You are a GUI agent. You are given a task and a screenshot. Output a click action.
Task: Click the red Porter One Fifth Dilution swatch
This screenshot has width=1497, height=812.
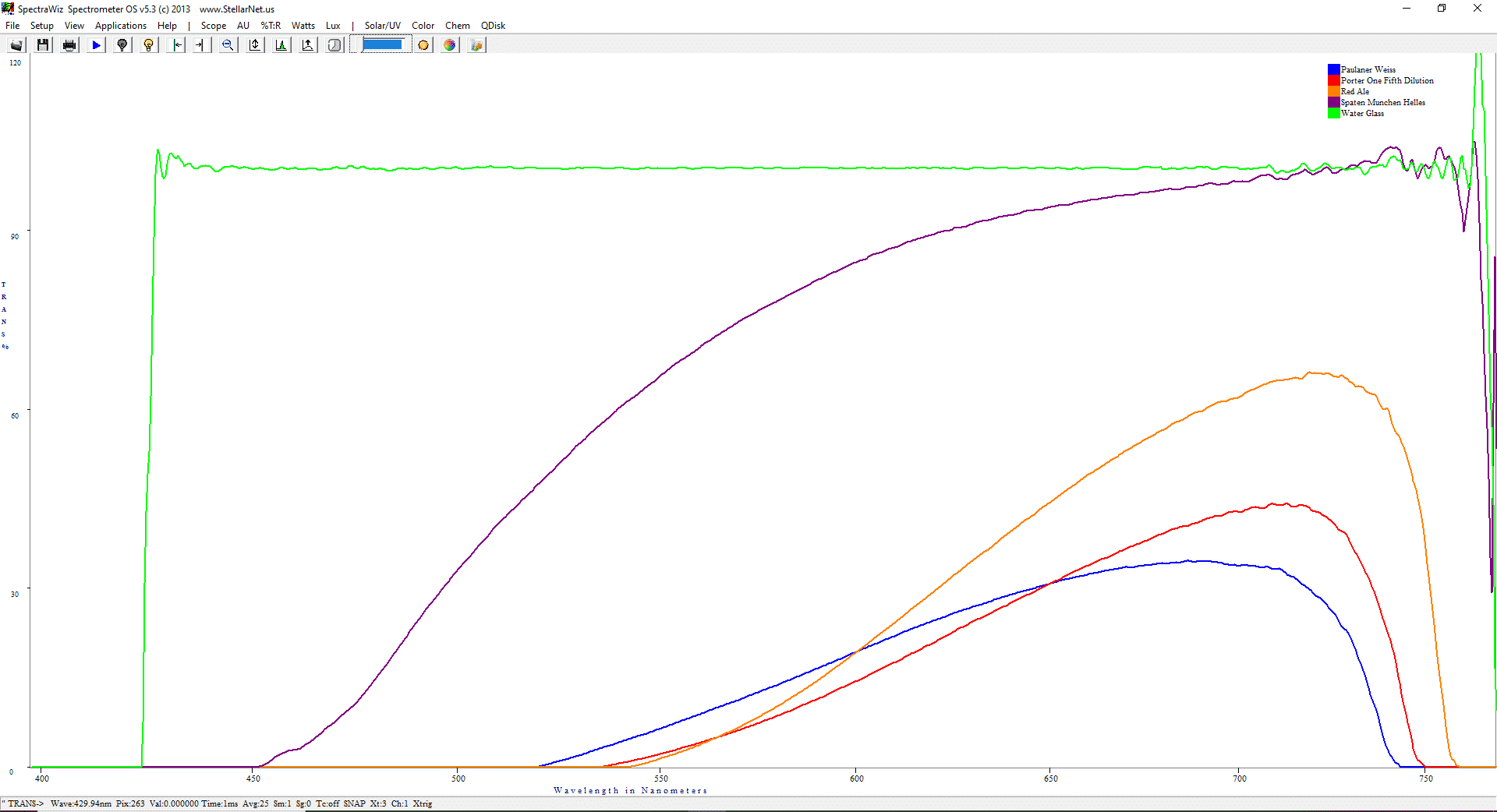click(1334, 80)
